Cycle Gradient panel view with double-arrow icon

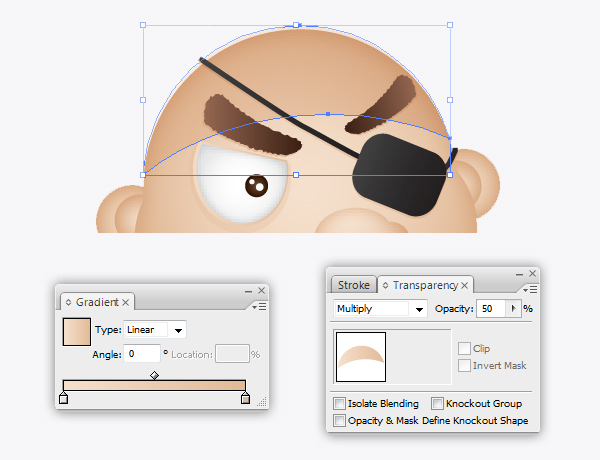click(x=68, y=302)
